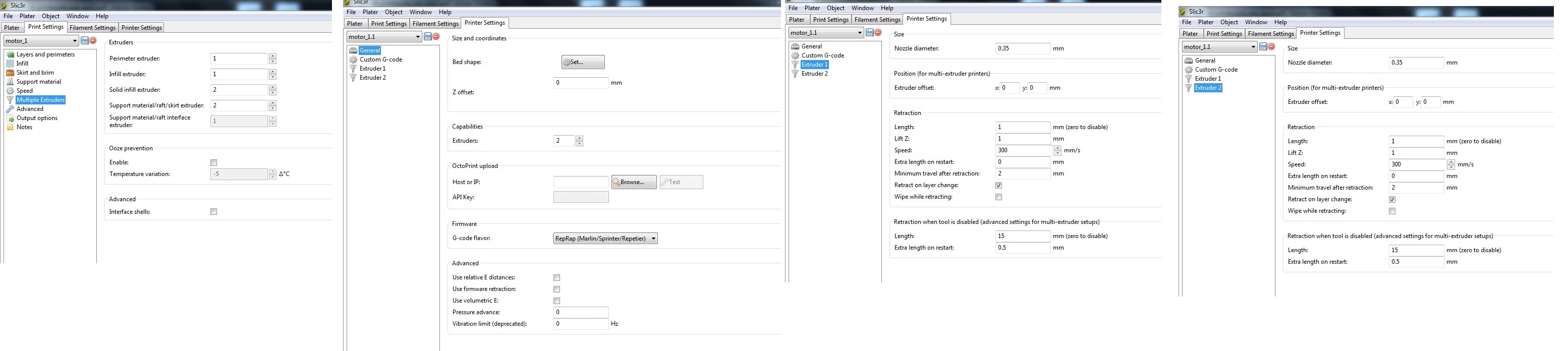Viewport: 1568px width, 351px height.
Task: Click Lift Z field on Extruder 2 page
Action: (x=1417, y=153)
